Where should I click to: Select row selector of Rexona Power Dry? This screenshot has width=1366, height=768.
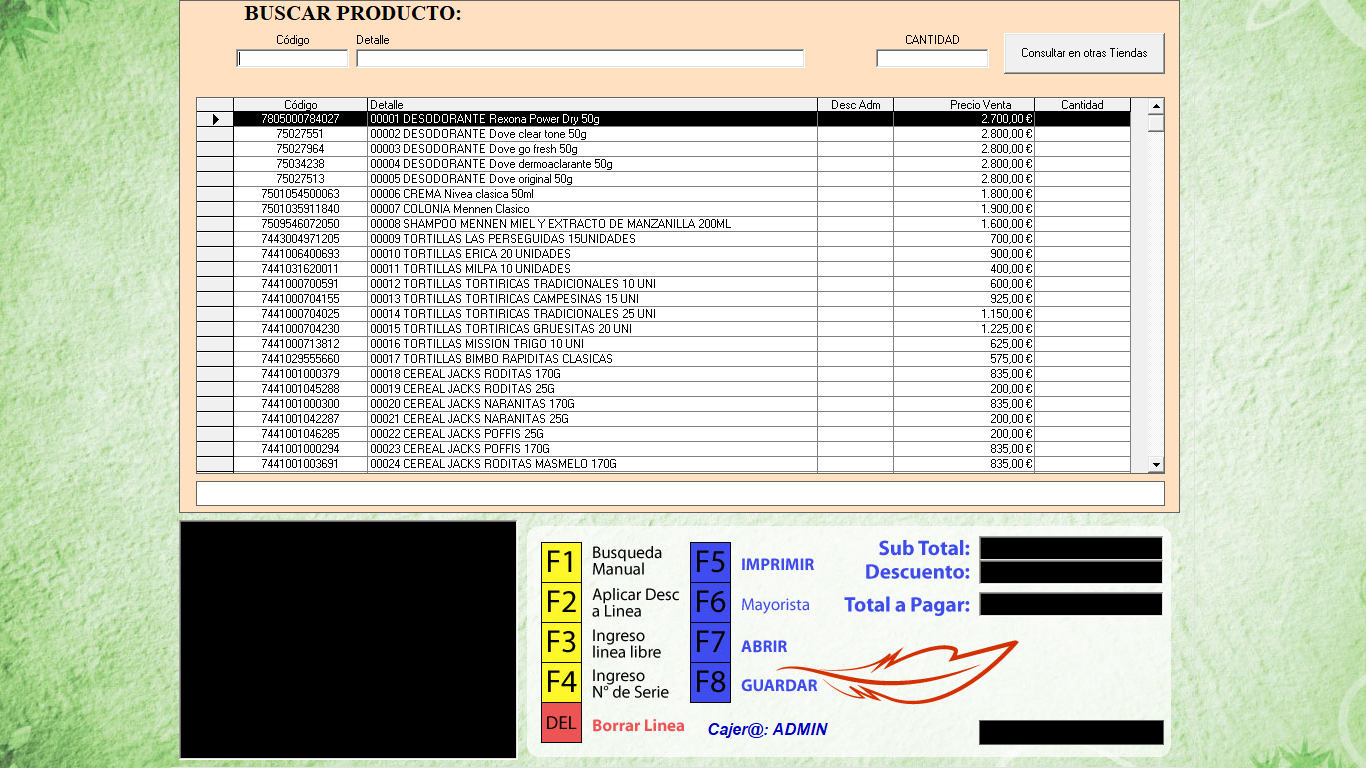coord(215,119)
